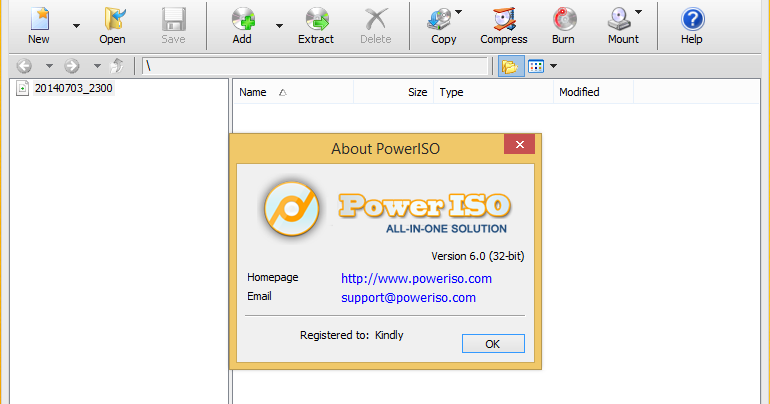Expand the view mode dropdown arrow
Viewport: 770px width, 404px height.
pos(553,66)
